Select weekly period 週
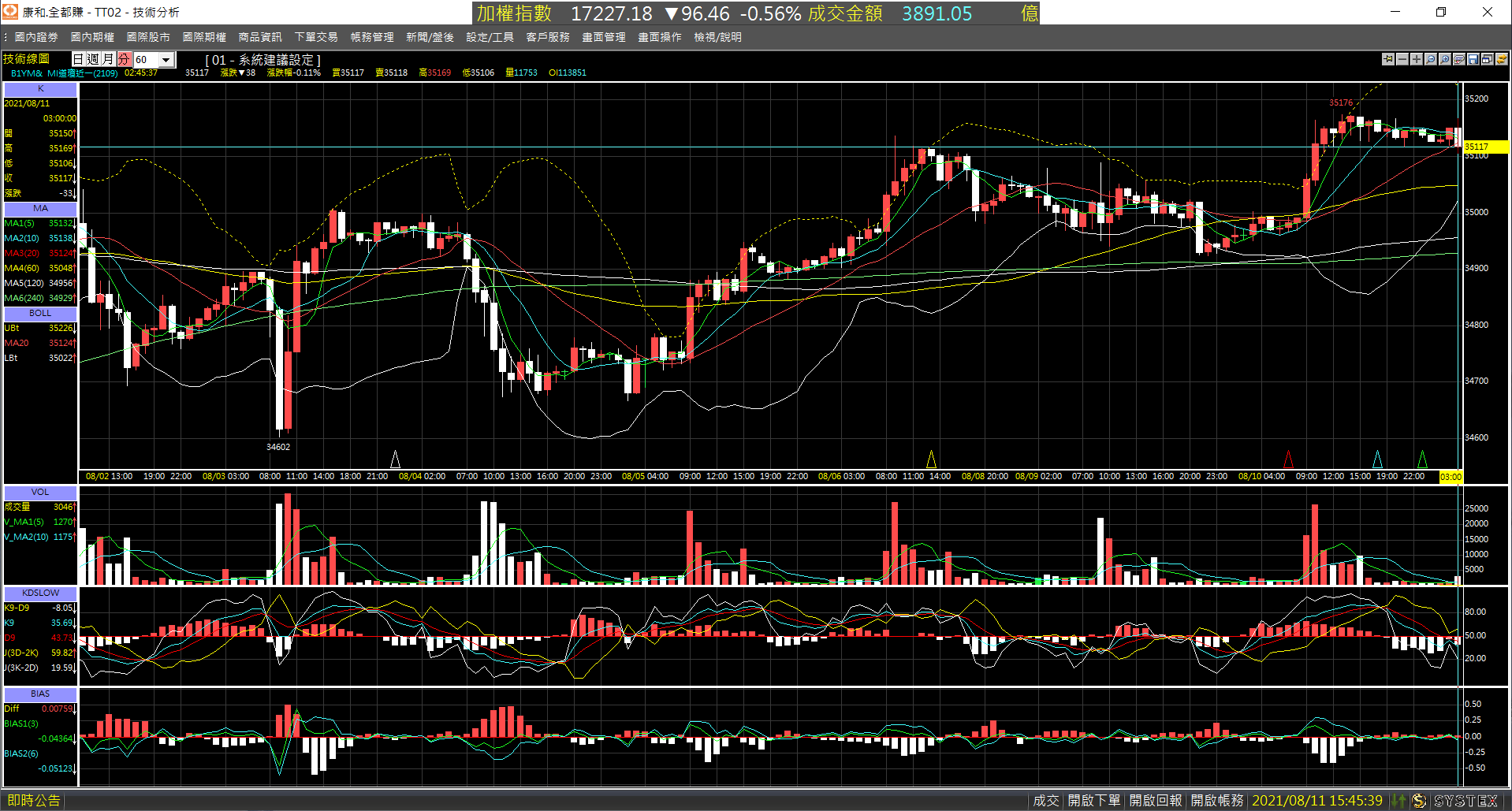Screen dimensions: 1512x811 pyautogui.click(x=93, y=60)
